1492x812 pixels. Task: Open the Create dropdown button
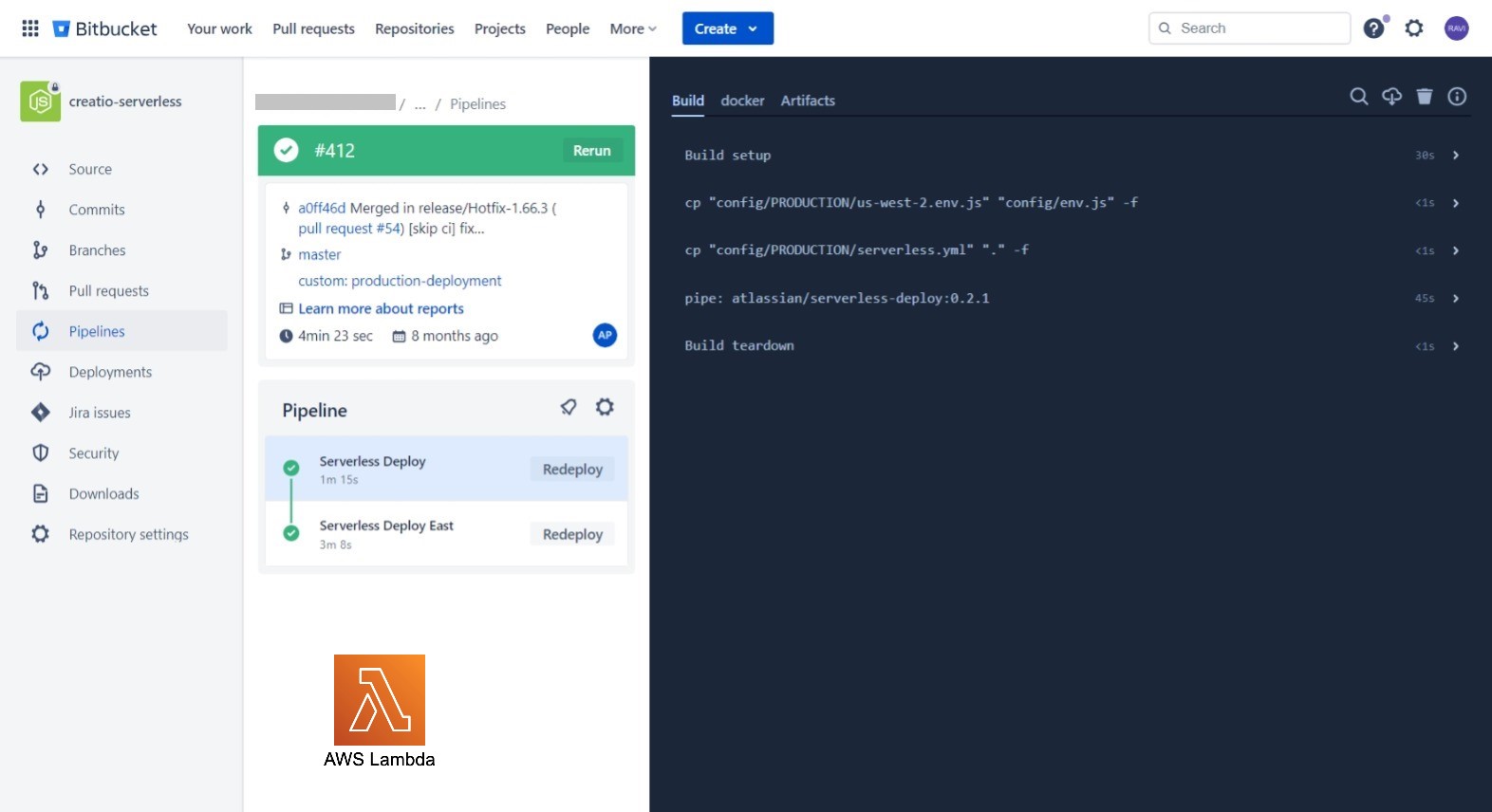[727, 28]
